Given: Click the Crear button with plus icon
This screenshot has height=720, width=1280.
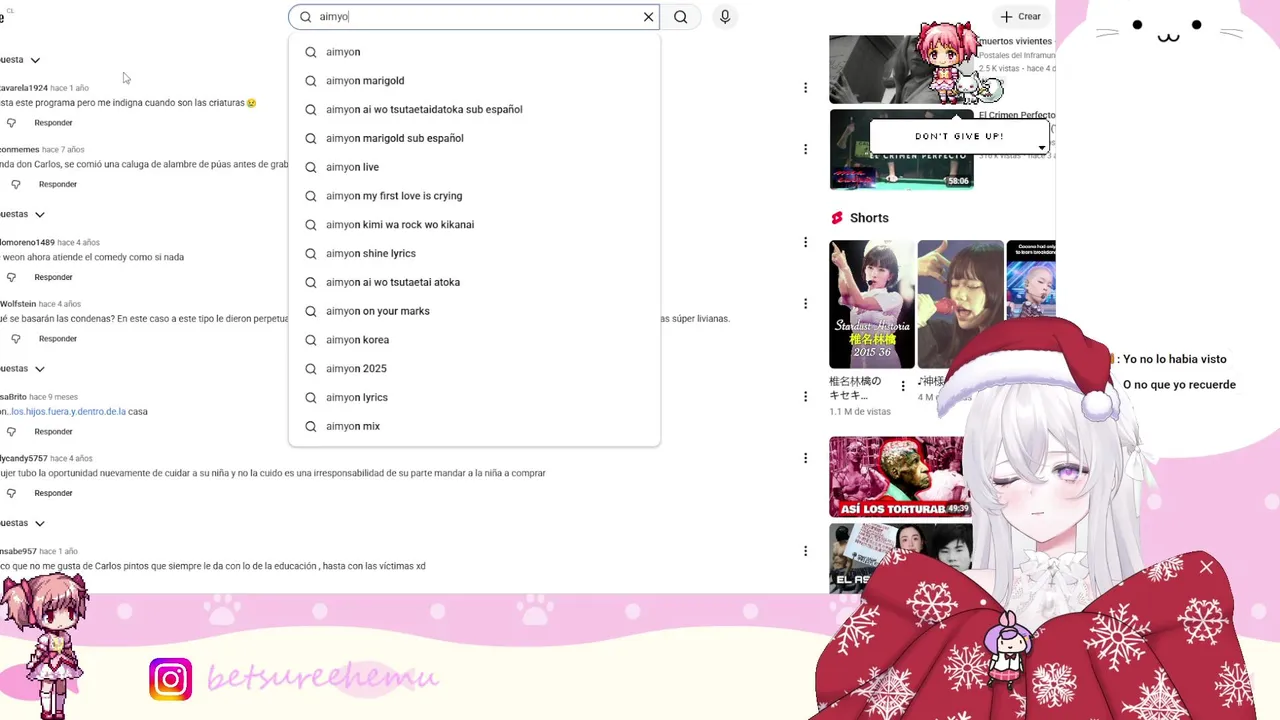Looking at the screenshot, I should (x=1020, y=17).
